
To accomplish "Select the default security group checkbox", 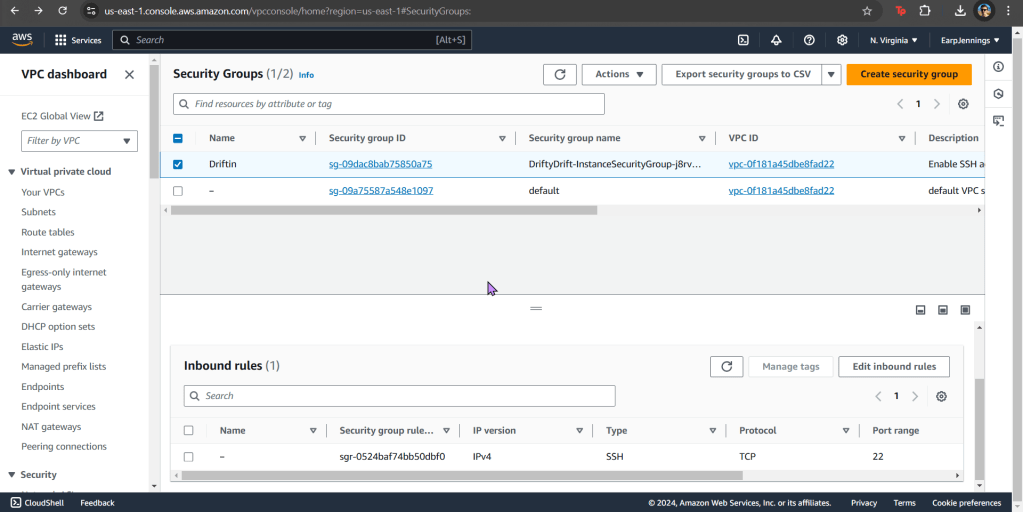I will click(178, 190).
